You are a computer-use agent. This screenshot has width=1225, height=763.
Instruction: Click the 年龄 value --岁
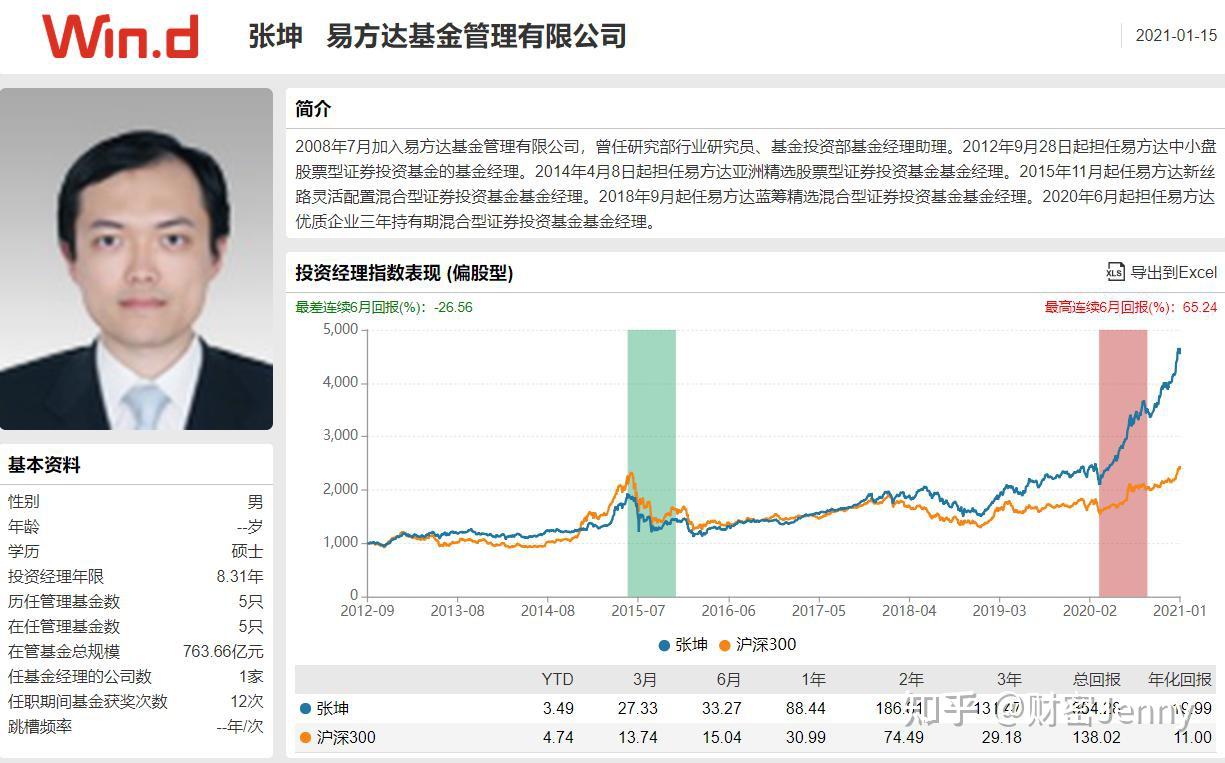(x=250, y=527)
